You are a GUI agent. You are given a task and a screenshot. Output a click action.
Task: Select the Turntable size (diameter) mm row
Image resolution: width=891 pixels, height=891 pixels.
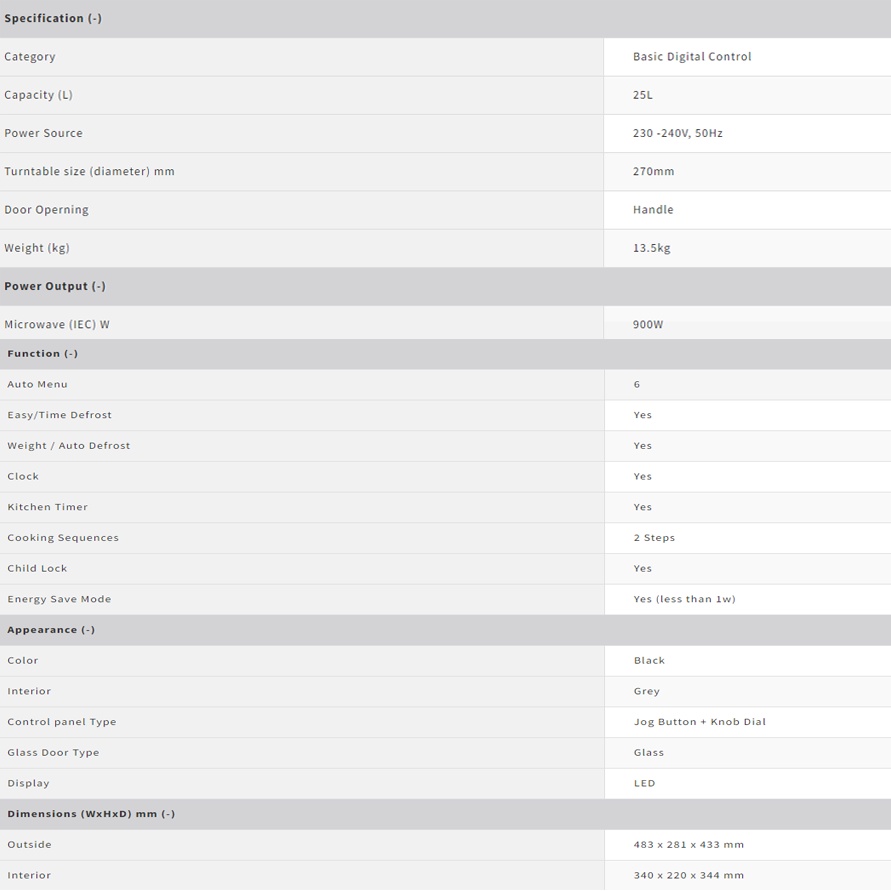(446, 171)
